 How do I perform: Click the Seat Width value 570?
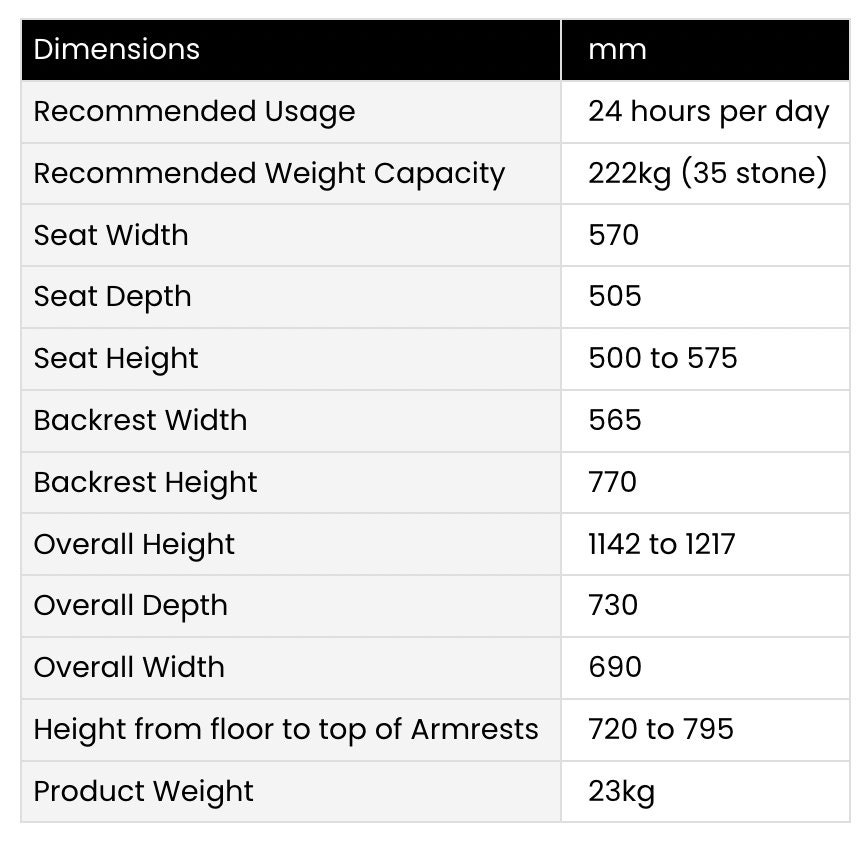click(x=613, y=235)
